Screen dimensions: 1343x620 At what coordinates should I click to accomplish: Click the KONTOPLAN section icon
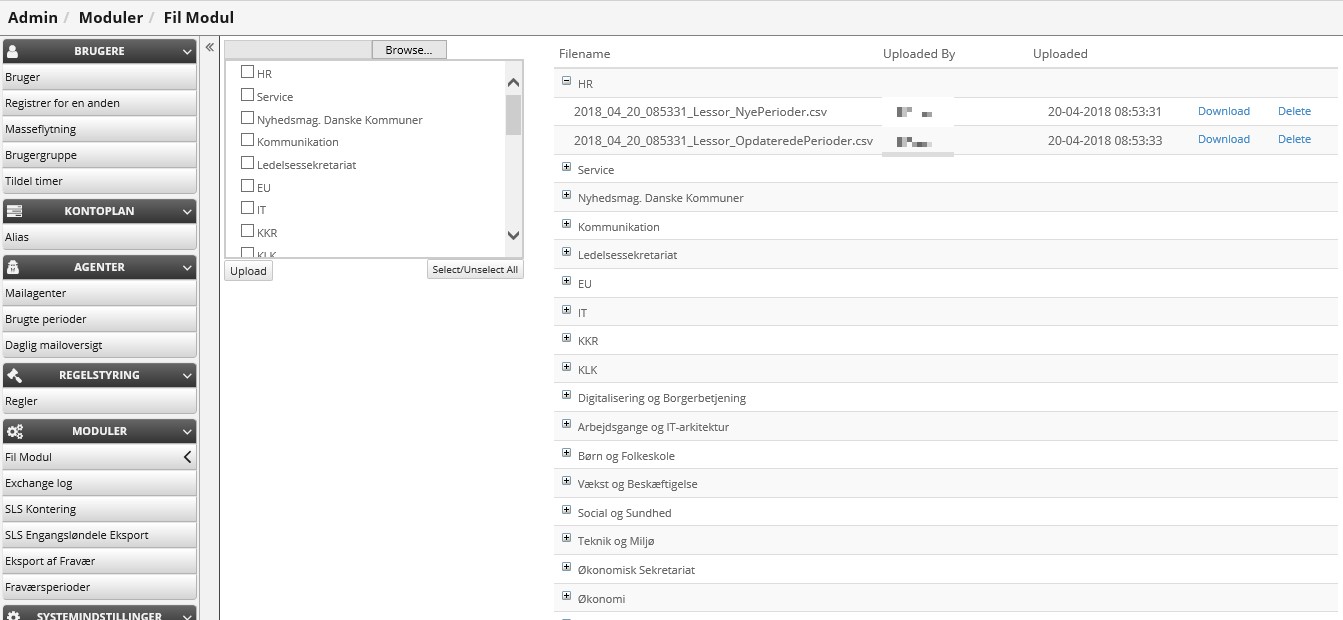pyautogui.click(x=14, y=211)
